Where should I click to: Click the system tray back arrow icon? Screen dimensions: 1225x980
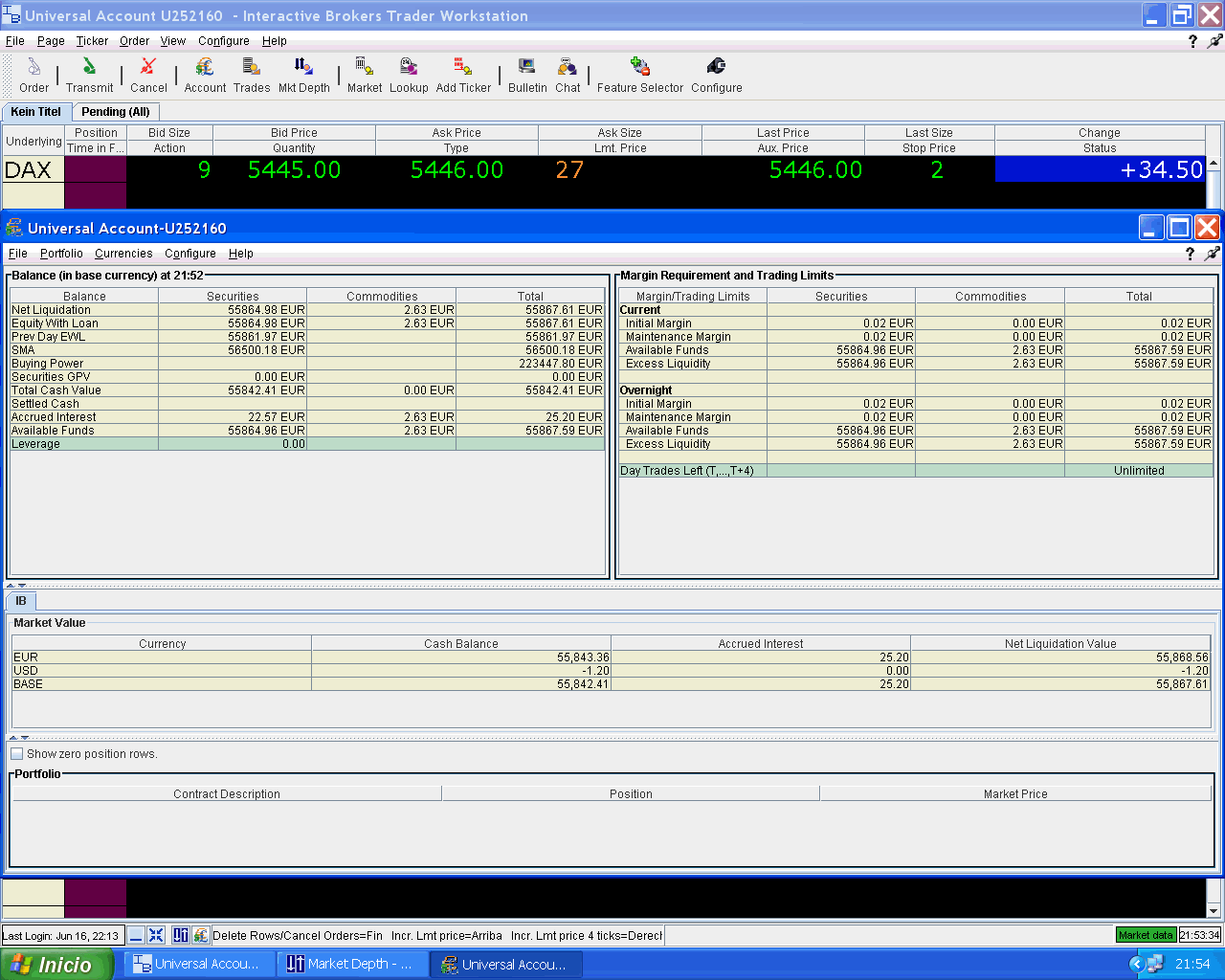pos(1137,964)
